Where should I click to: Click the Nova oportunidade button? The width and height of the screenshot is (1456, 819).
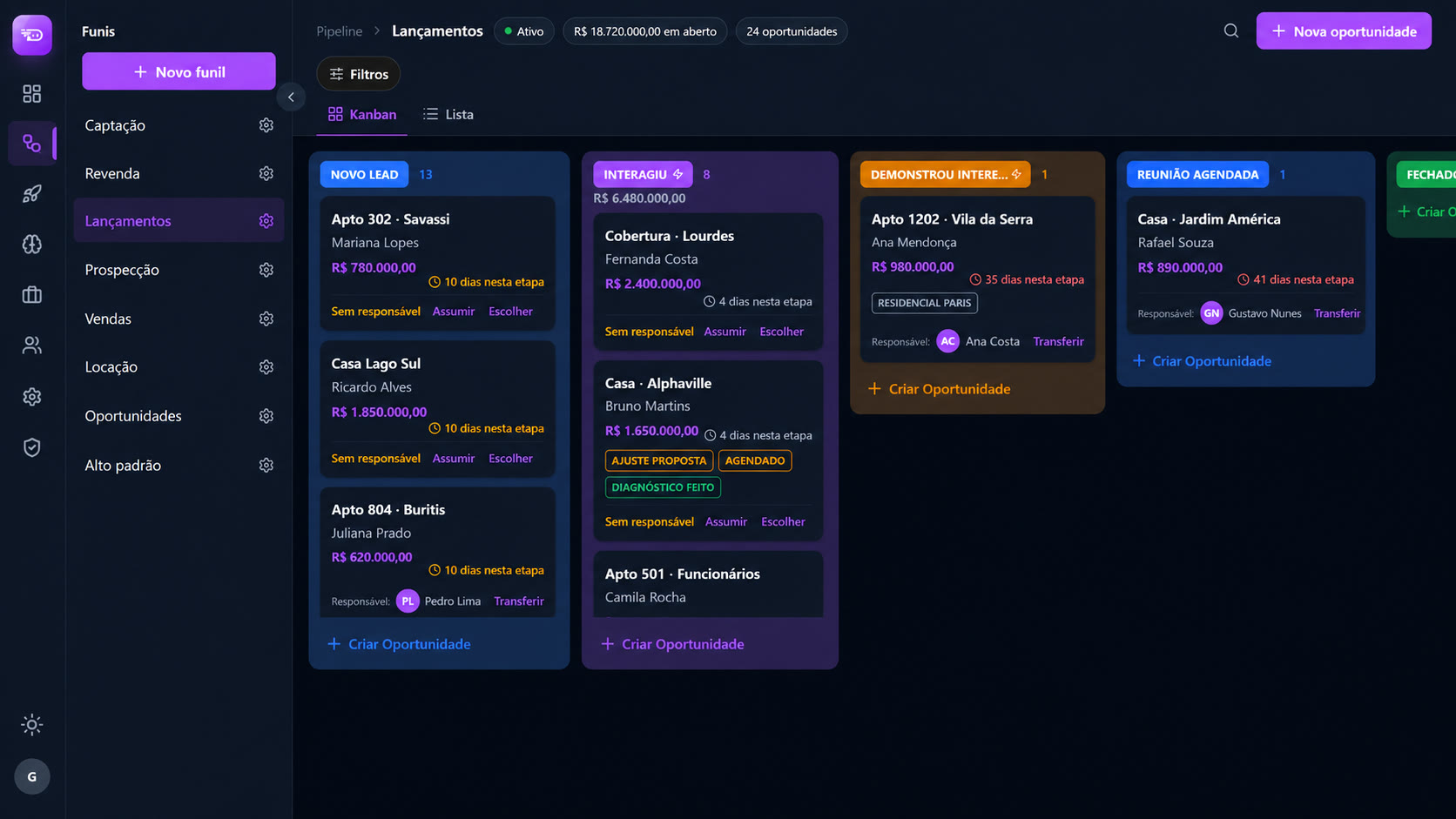pyautogui.click(x=1344, y=31)
